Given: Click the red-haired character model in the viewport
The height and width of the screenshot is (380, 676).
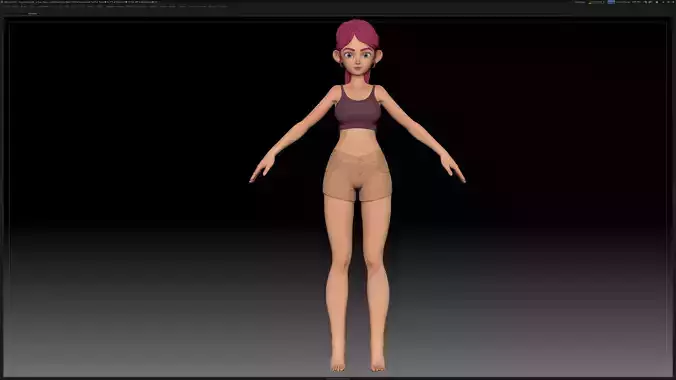Looking at the screenshot, I should (357, 195).
